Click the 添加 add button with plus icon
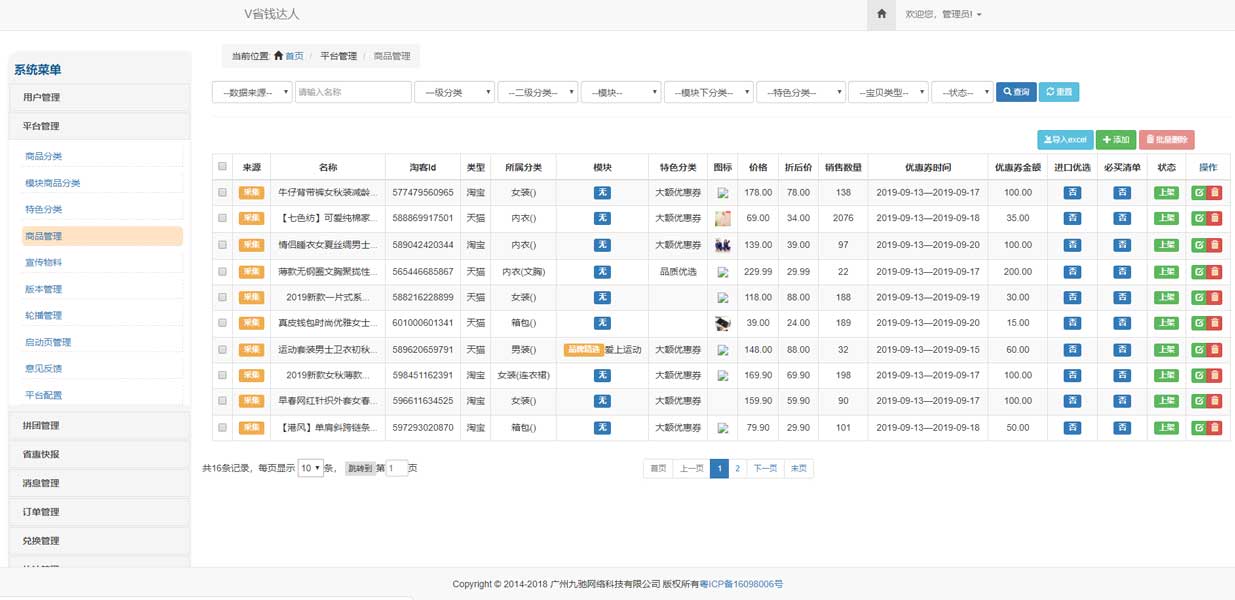This screenshot has width=1235, height=600. pyautogui.click(x=1115, y=140)
